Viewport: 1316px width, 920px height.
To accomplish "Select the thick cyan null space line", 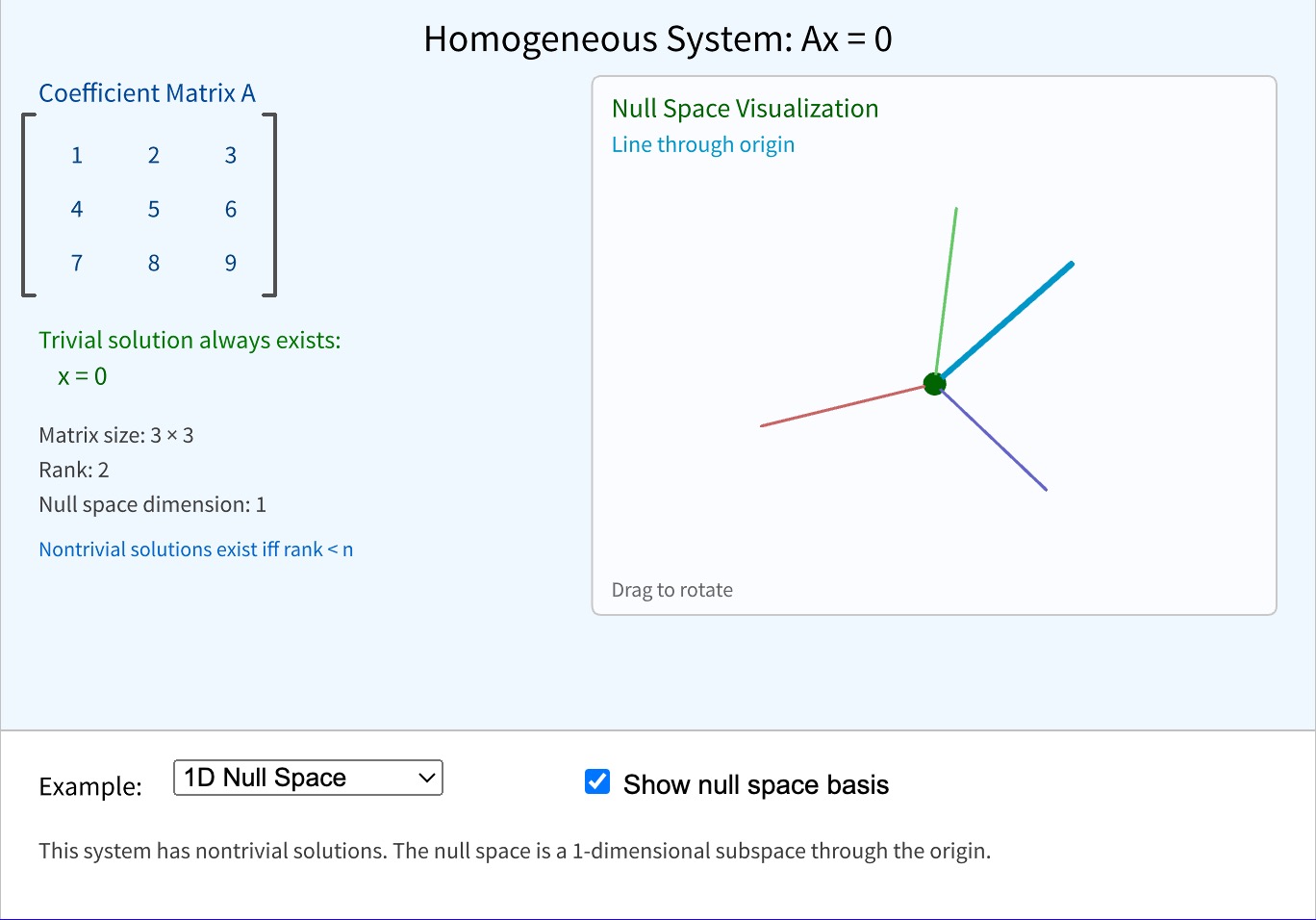I will (x=1005, y=322).
